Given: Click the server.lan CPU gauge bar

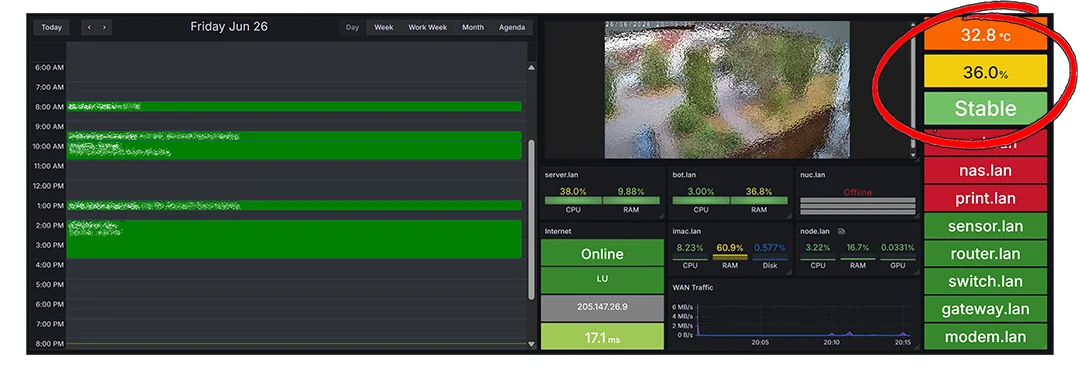Looking at the screenshot, I should click(573, 201).
